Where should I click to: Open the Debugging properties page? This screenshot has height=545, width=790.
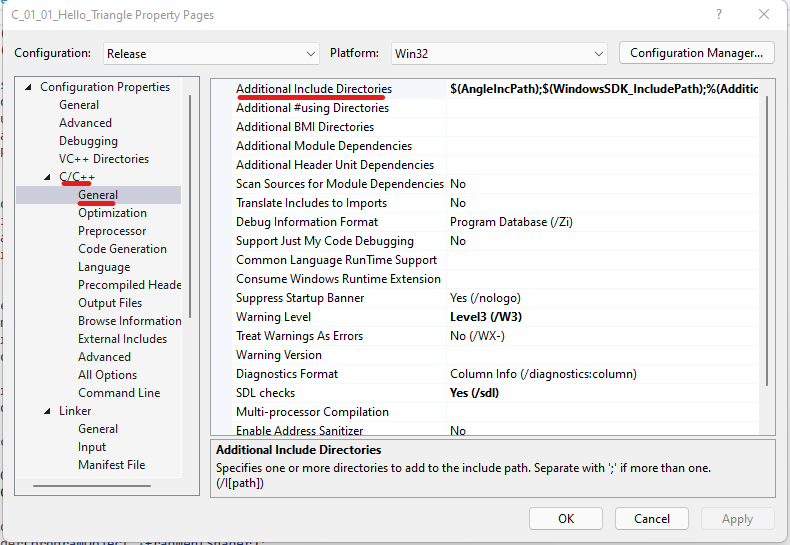click(x=88, y=141)
